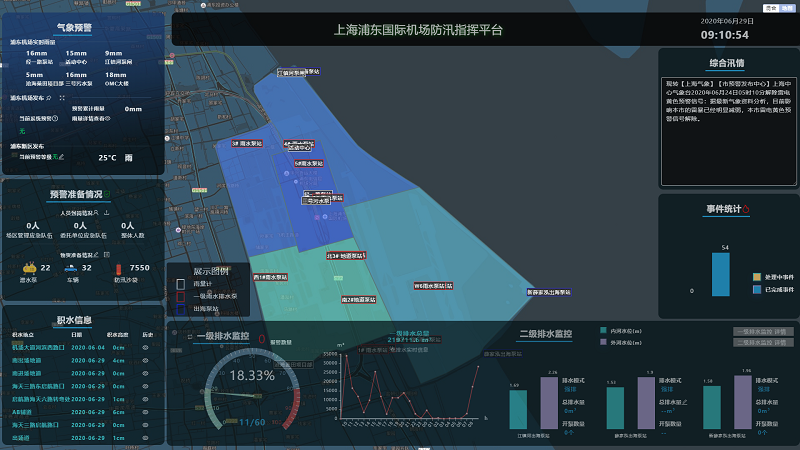Click the flood sandbag icon beside 7550
Viewport: 800px width, 450px height.
pos(120,268)
